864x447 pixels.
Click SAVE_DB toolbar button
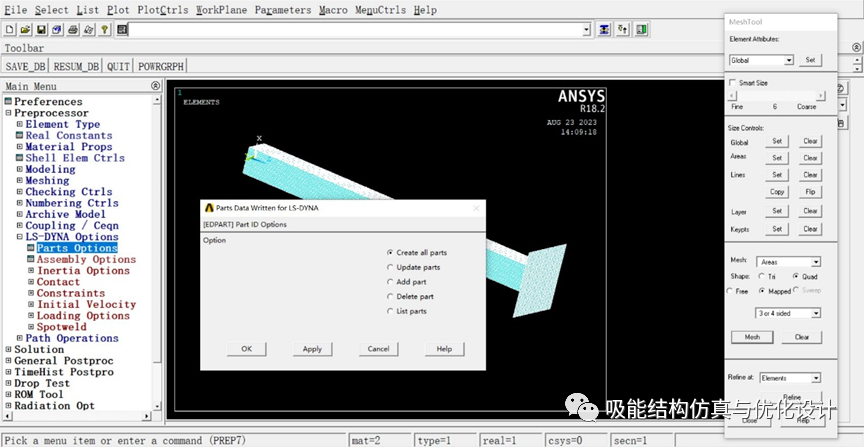pyautogui.click(x=26, y=66)
